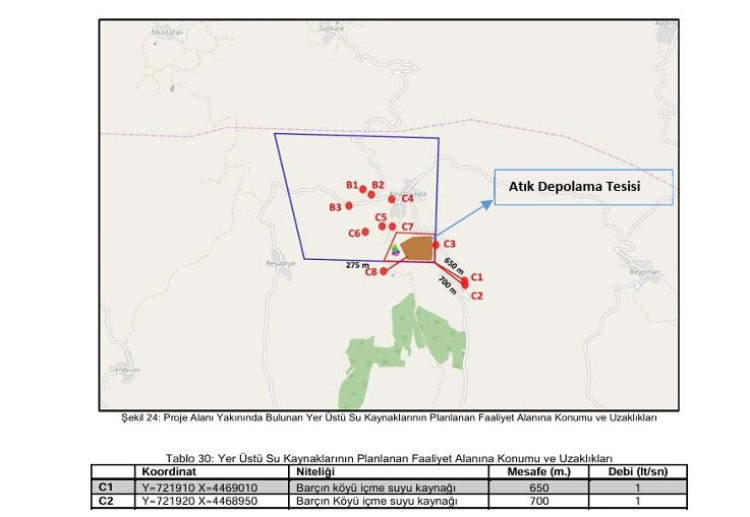Click the Debi (lt/sn) column header
Viewport: 750px width, 517px height.
(x=636, y=472)
